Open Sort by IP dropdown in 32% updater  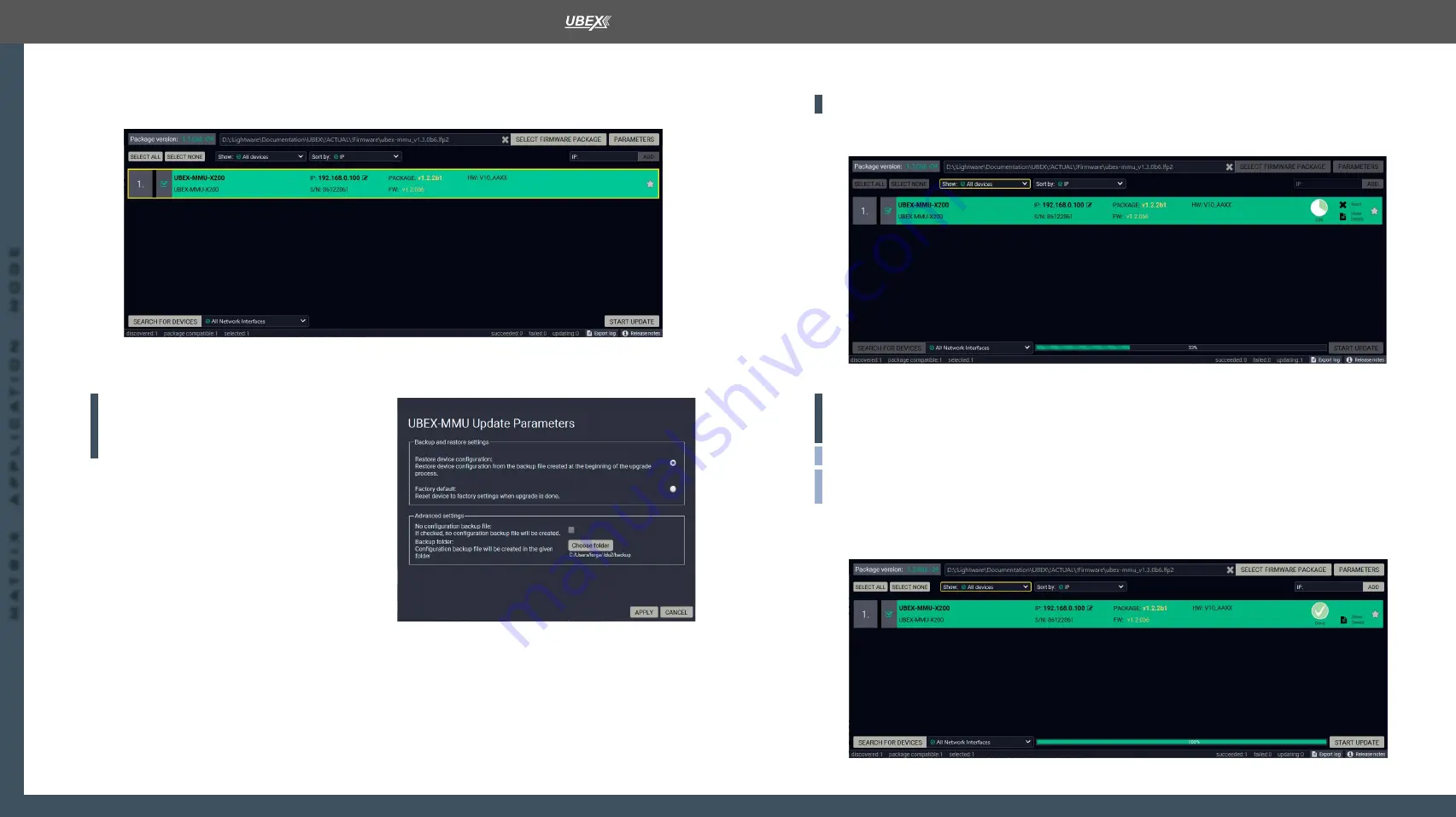[1079, 184]
